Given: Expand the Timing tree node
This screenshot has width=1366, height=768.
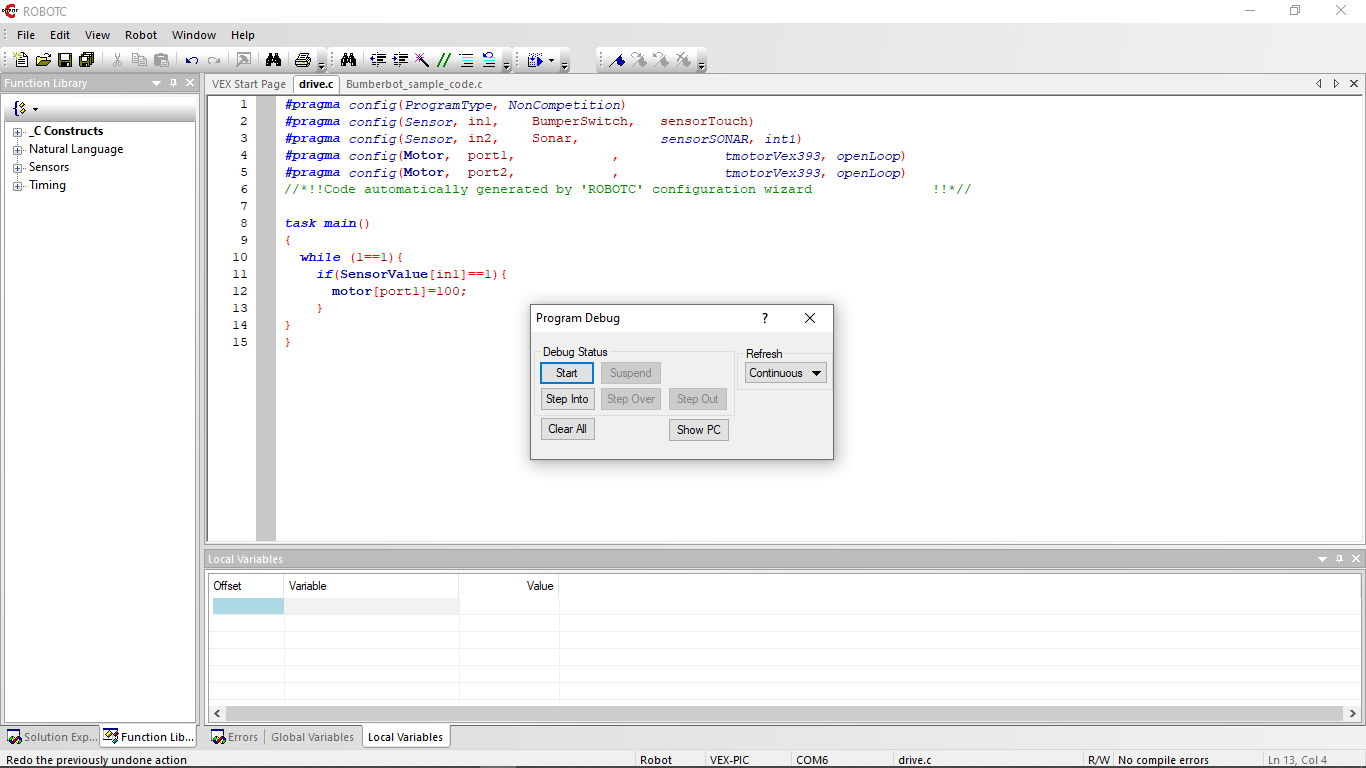Looking at the screenshot, I should tap(17, 186).
